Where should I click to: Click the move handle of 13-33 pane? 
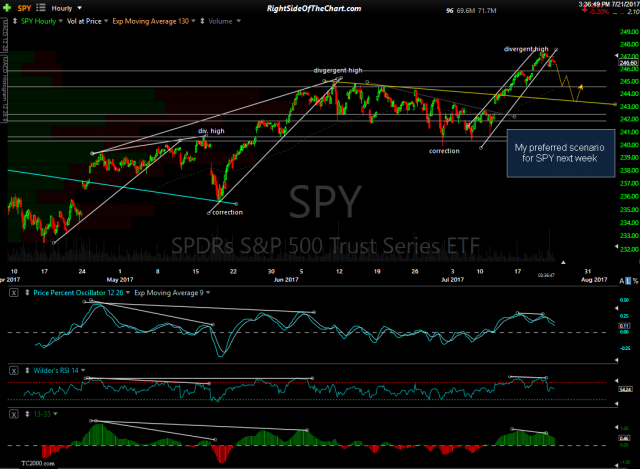point(27,414)
